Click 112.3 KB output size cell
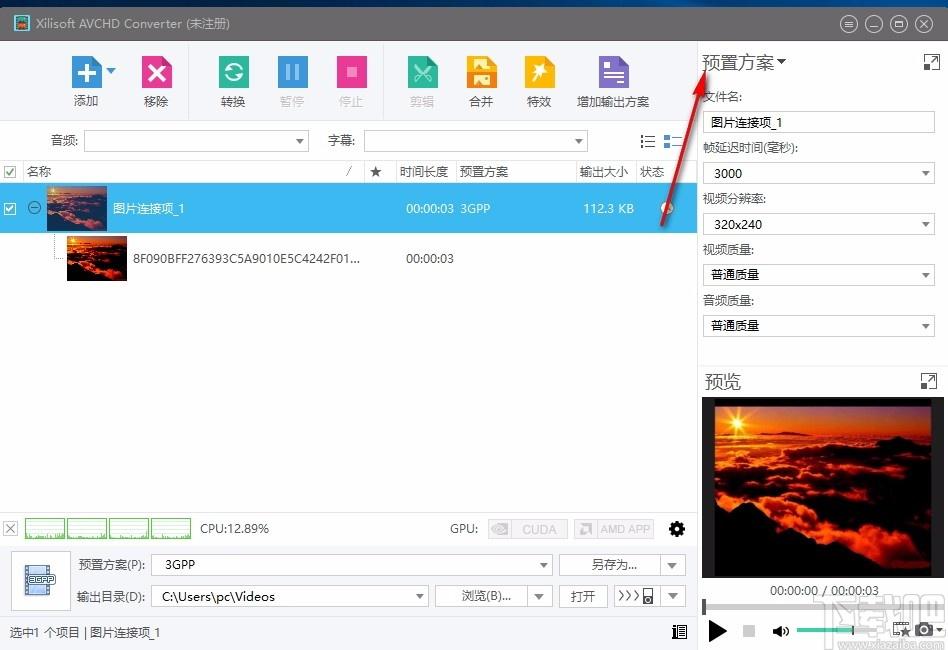Image resolution: width=948 pixels, height=650 pixels. 608,209
